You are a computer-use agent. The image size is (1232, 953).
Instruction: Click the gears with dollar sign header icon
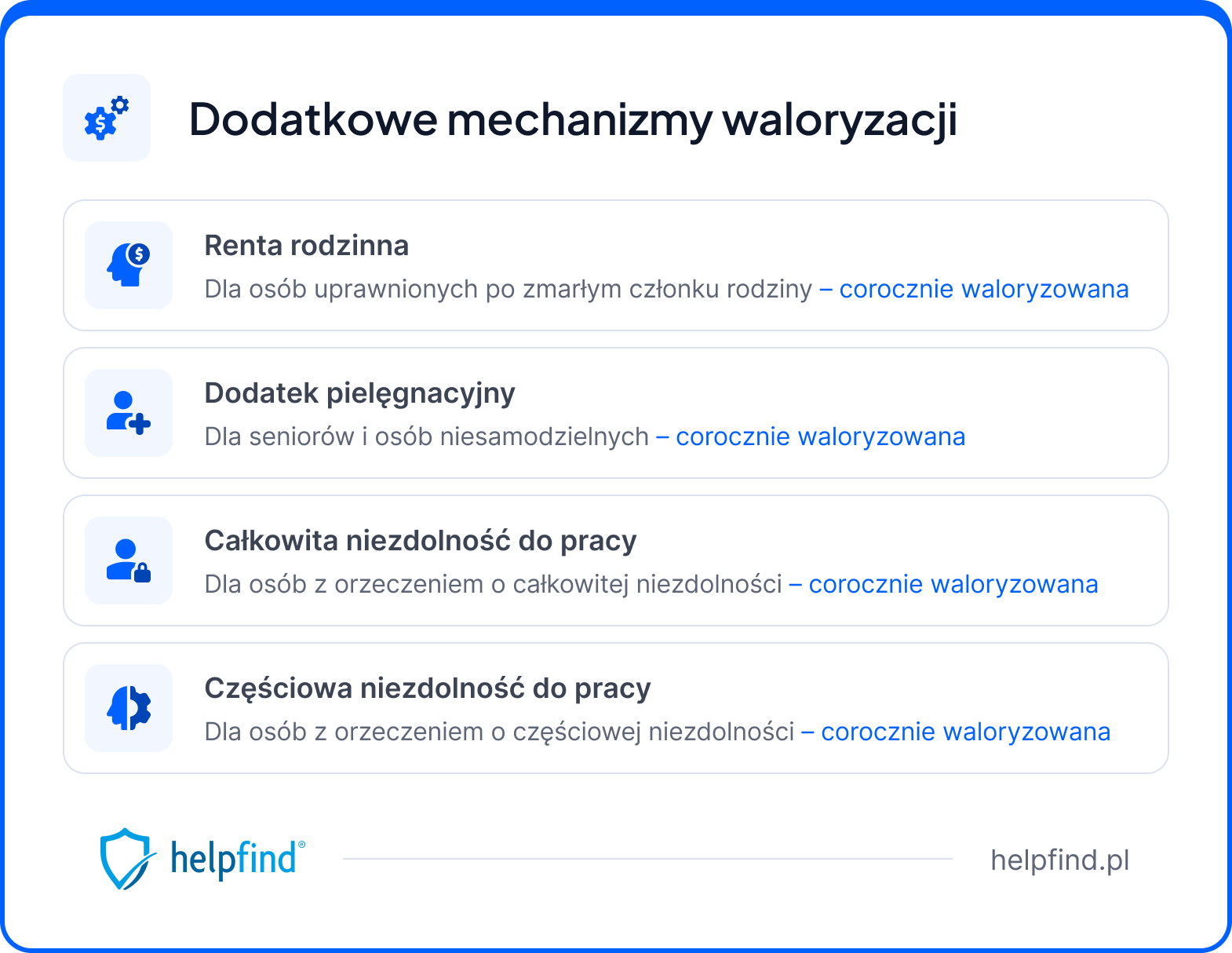[x=107, y=119]
